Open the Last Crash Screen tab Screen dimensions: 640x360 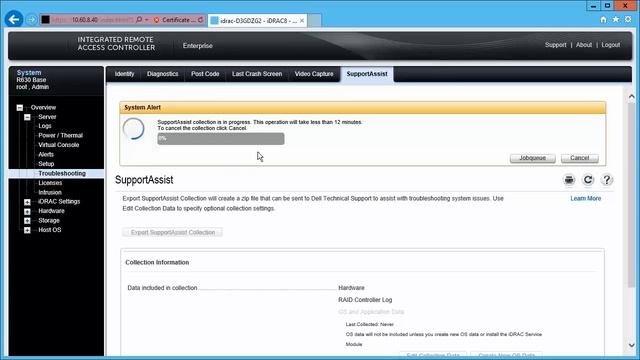pyautogui.click(x=257, y=74)
